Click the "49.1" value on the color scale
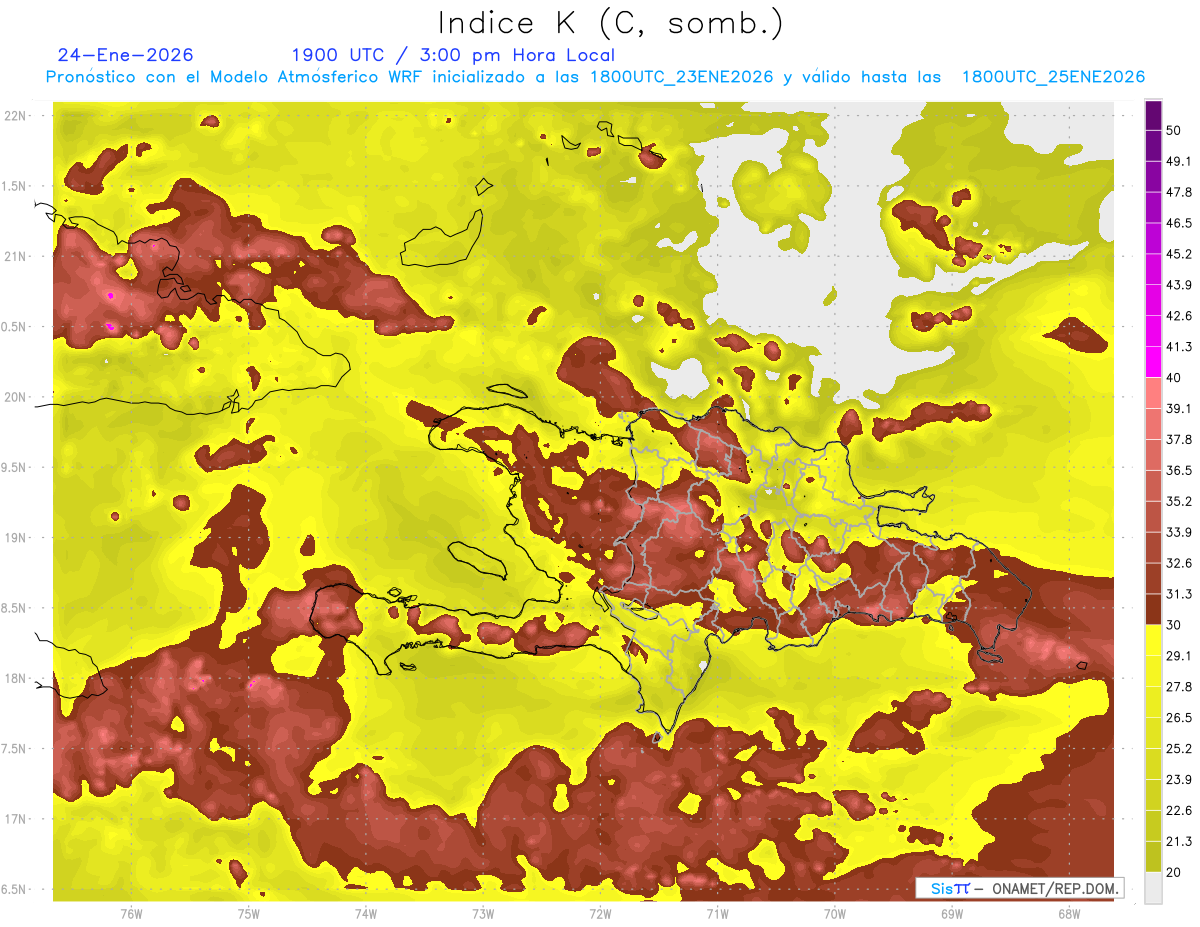Image resolution: width=1200 pixels, height=927 pixels. (1179, 161)
